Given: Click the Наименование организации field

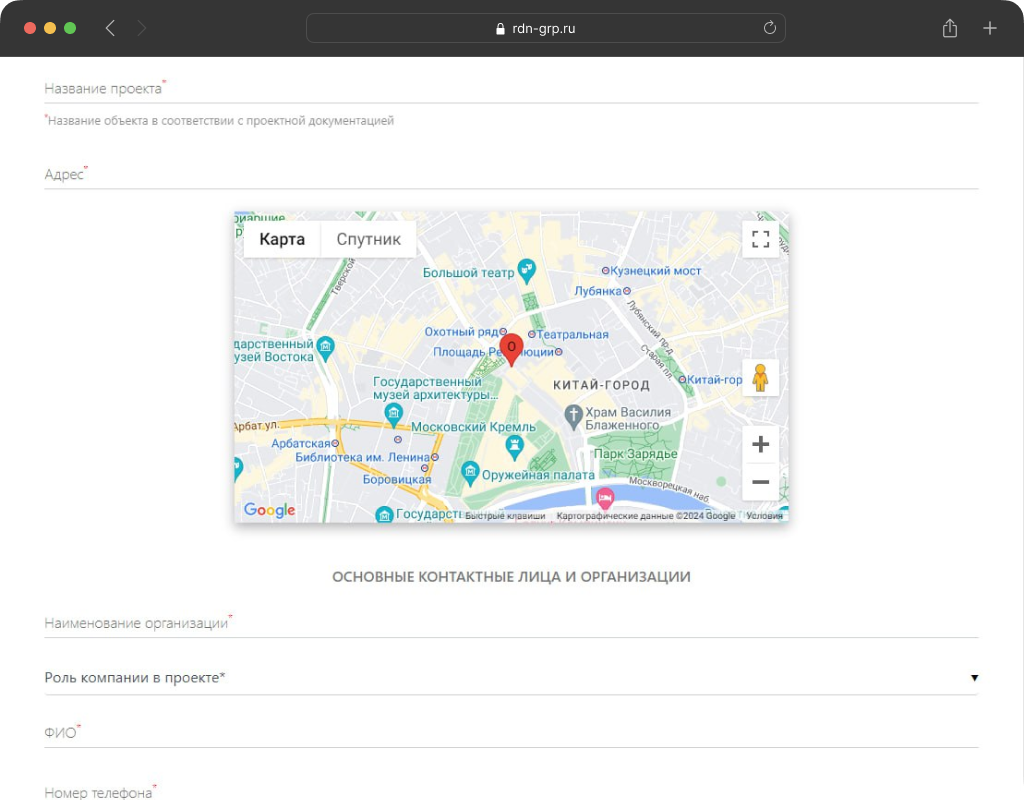Looking at the screenshot, I should click(x=511, y=623).
